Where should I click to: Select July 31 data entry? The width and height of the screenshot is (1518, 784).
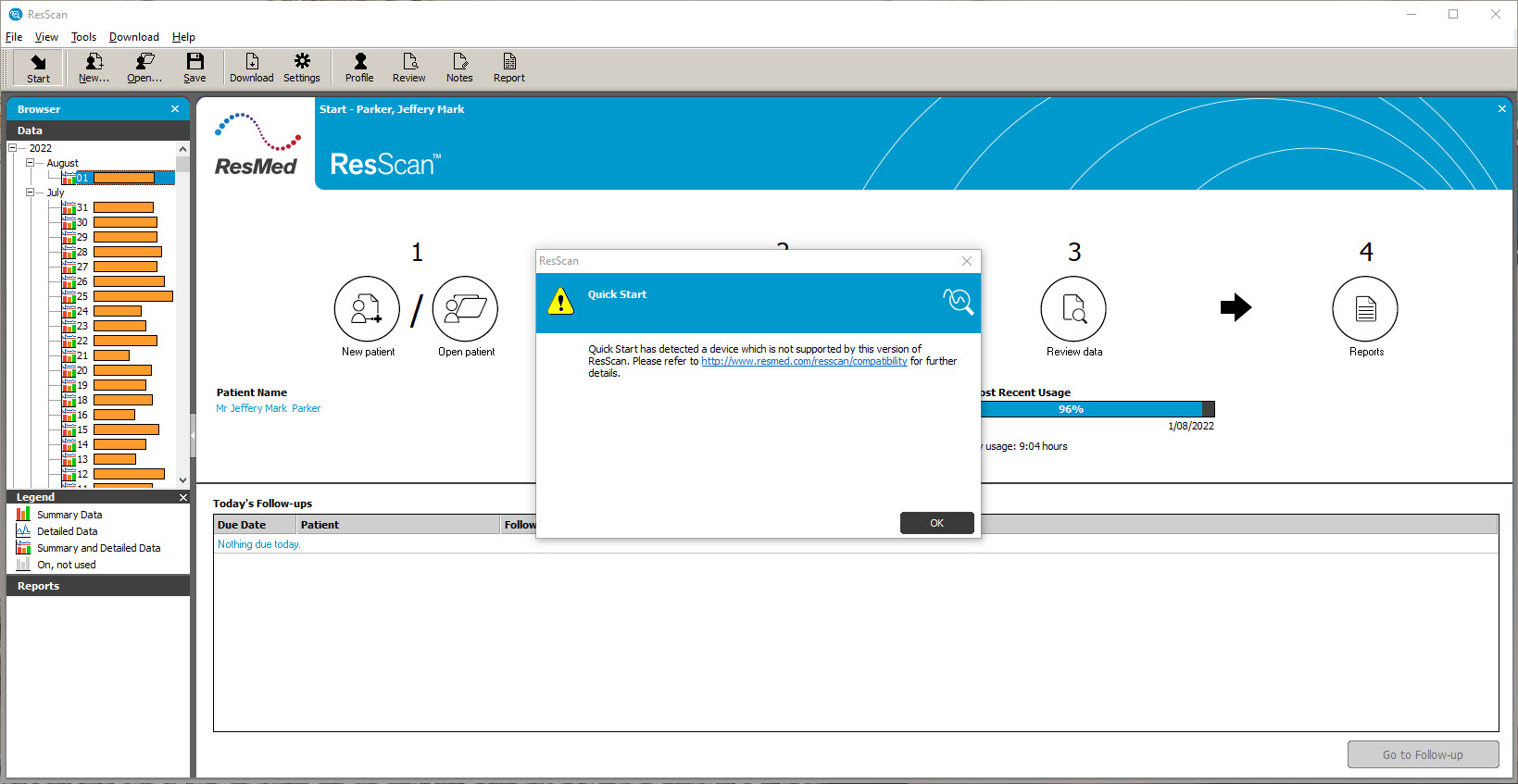[x=107, y=207]
